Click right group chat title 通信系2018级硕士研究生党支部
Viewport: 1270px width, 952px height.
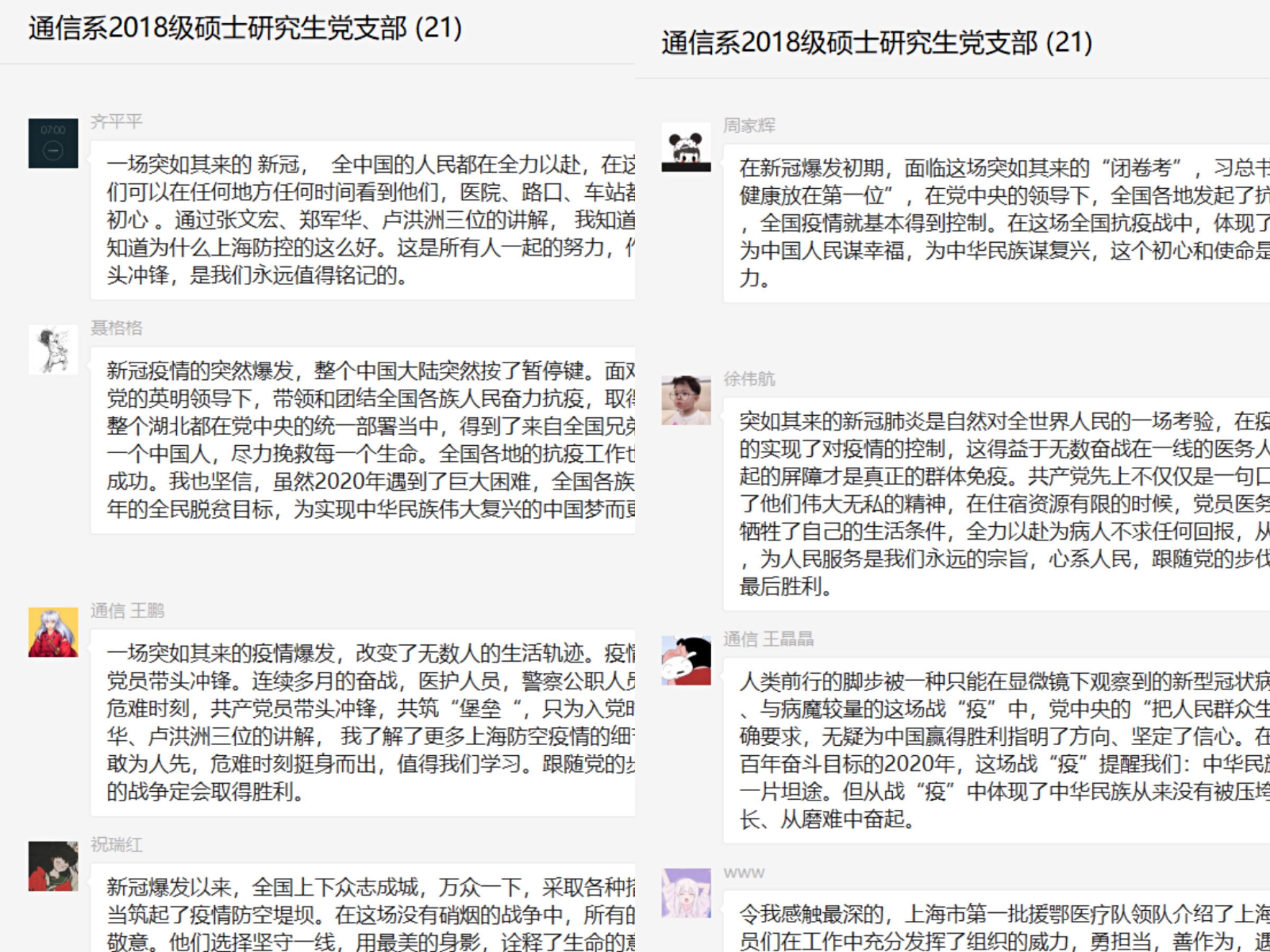876,42
